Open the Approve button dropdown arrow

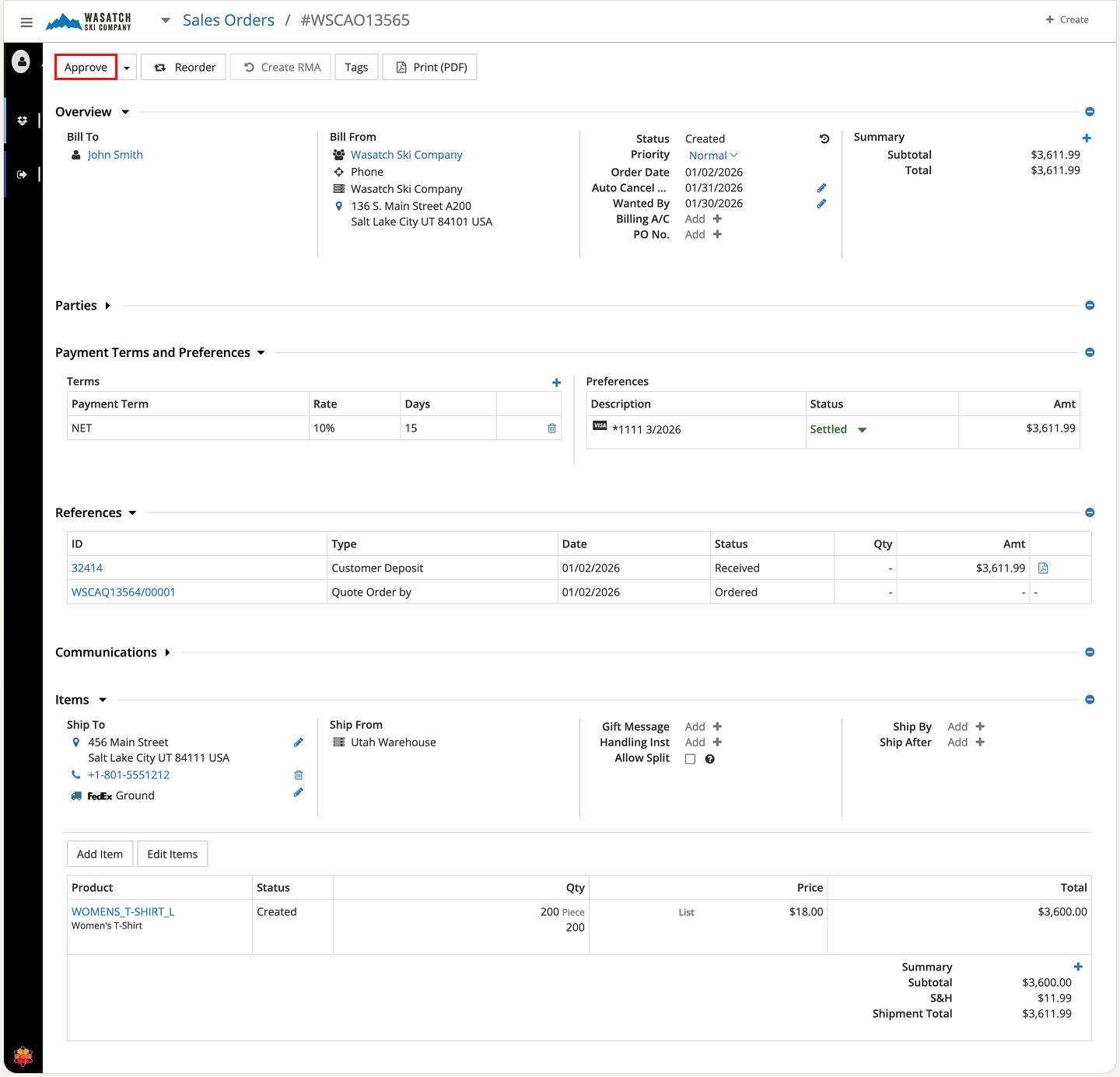pyautogui.click(x=127, y=68)
